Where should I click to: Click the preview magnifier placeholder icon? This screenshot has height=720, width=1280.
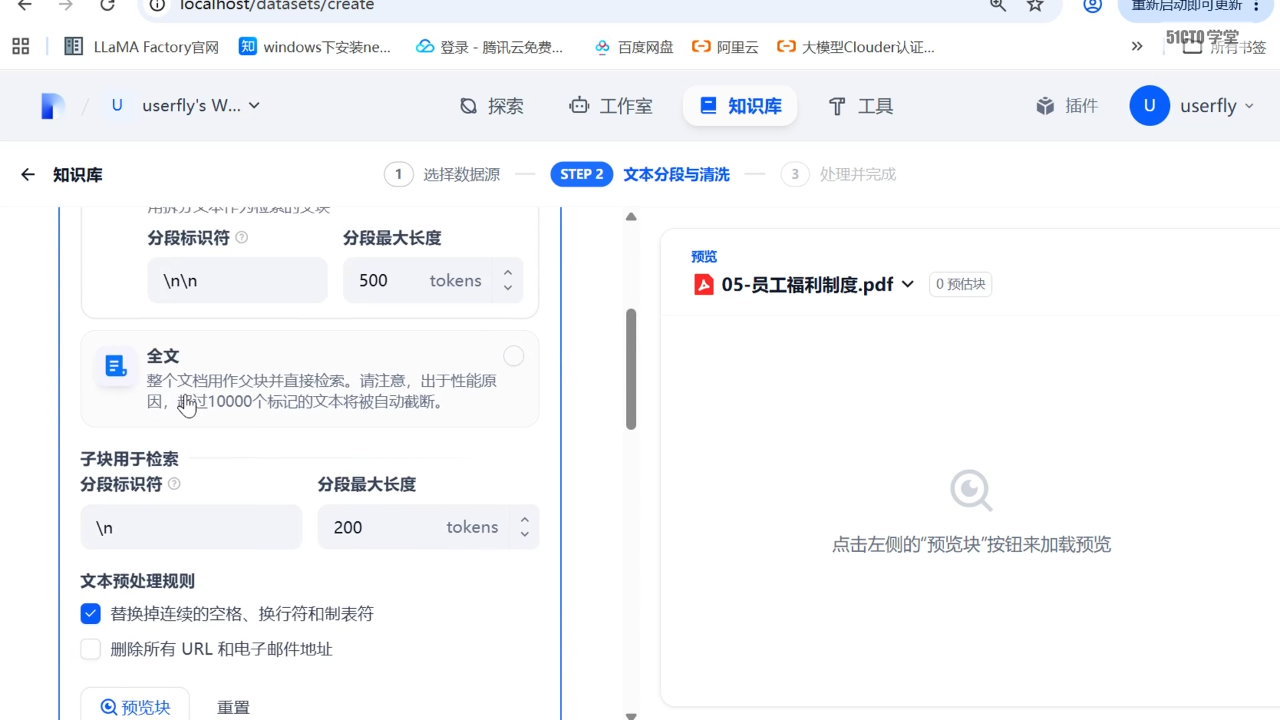(971, 490)
